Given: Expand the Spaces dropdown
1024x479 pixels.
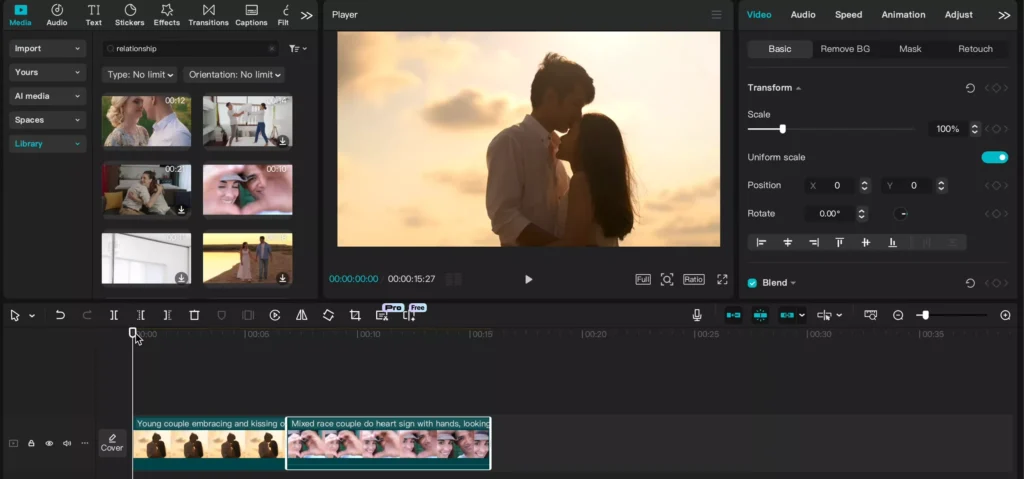Looking at the screenshot, I should (x=47, y=120).
